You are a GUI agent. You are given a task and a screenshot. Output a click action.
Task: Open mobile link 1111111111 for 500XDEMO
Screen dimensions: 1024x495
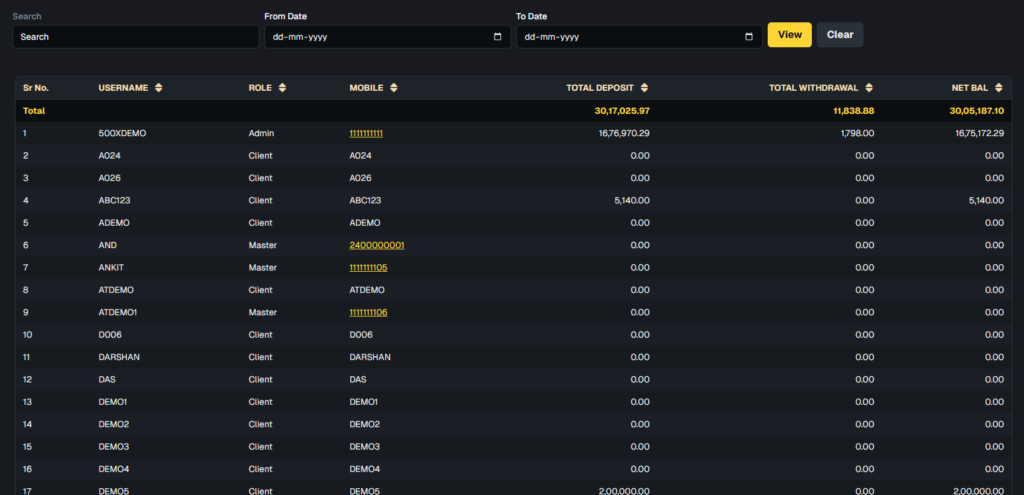click(366, 133)
